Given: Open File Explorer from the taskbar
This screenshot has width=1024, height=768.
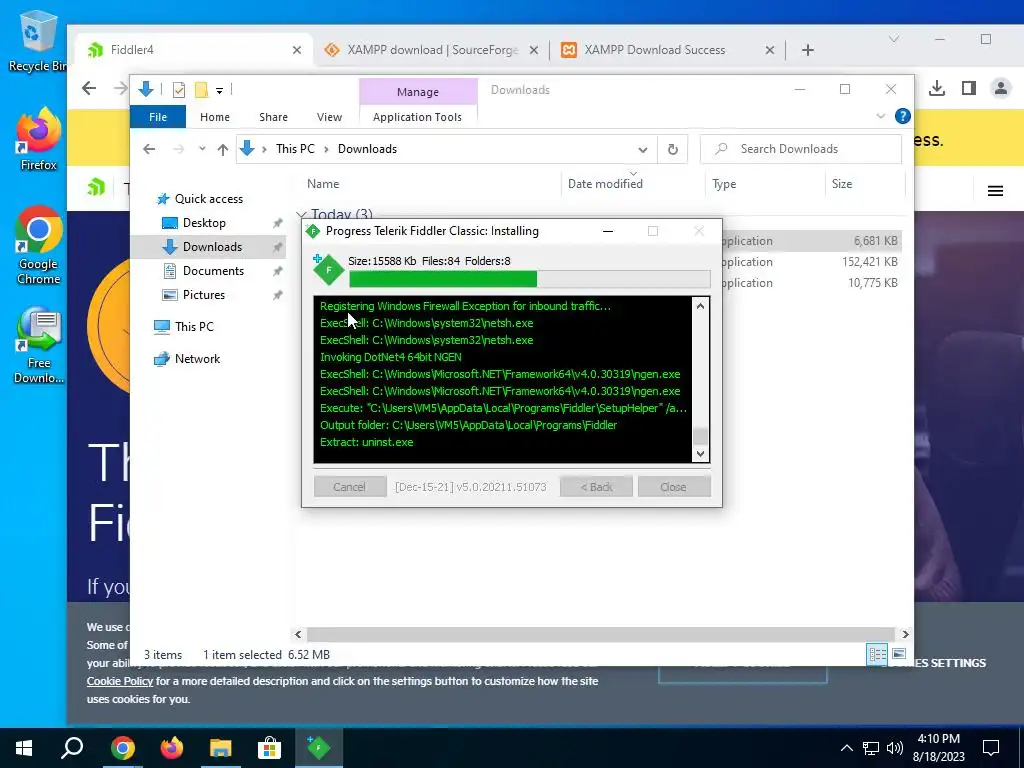Looking at the screenshot, I should [x=221, y=748].
